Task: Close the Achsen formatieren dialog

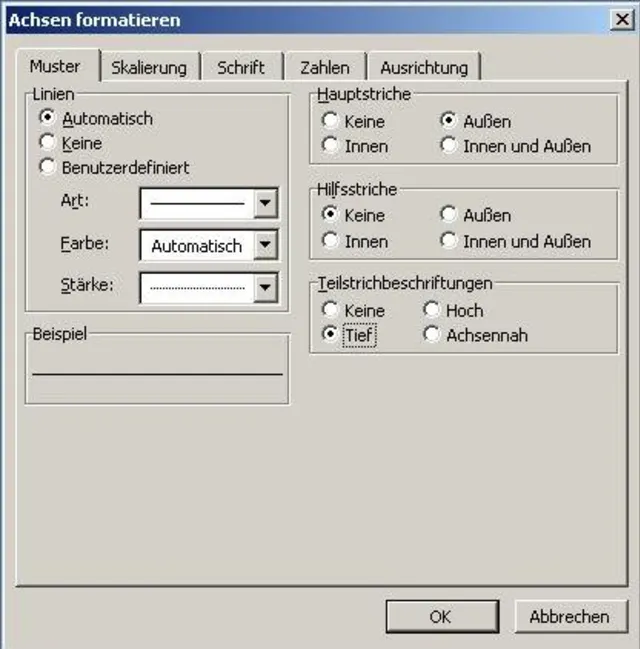Action: 621,19
